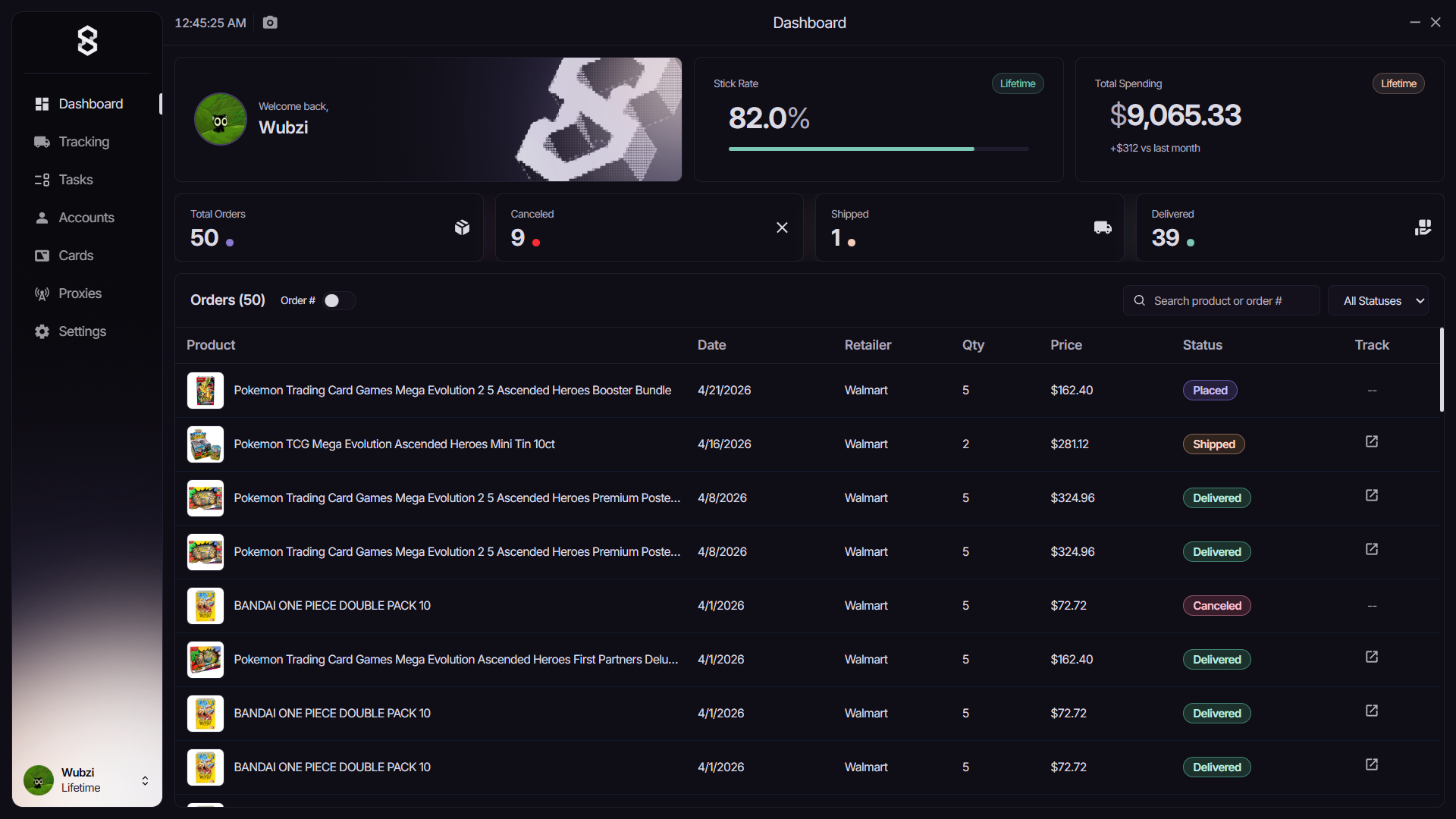This screenshot has height=819, width=1456.
Task: Click the Total Spending Lifetime badge
Action: click(1398, 83)
